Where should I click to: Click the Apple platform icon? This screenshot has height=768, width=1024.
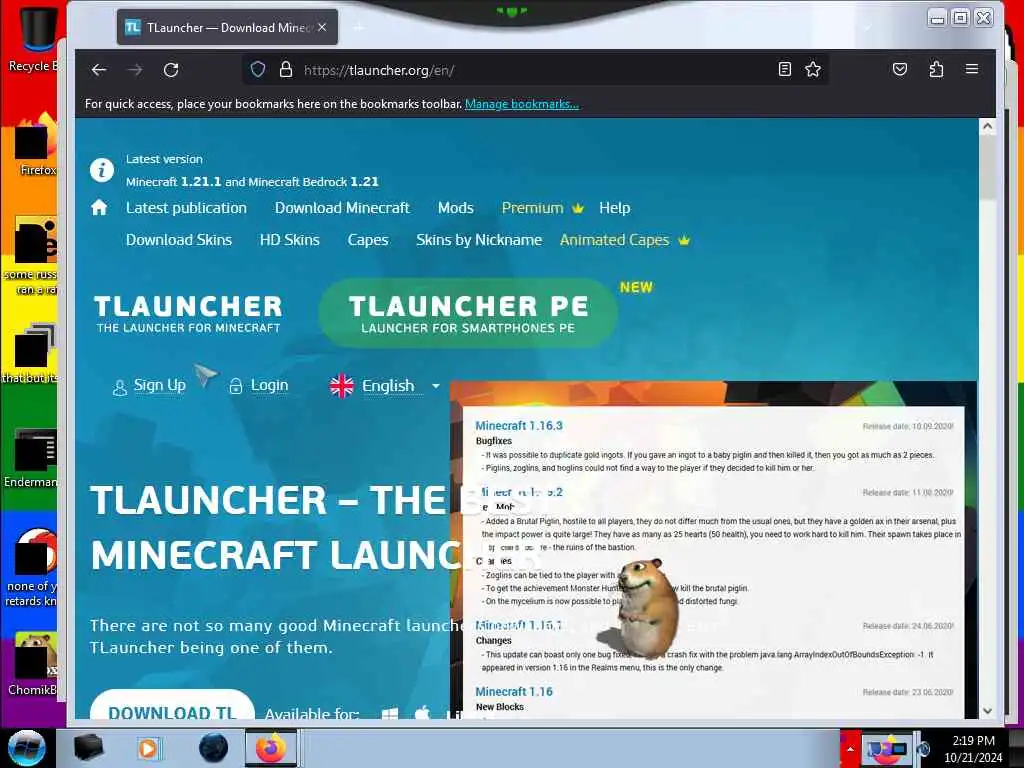coord(423,712)
